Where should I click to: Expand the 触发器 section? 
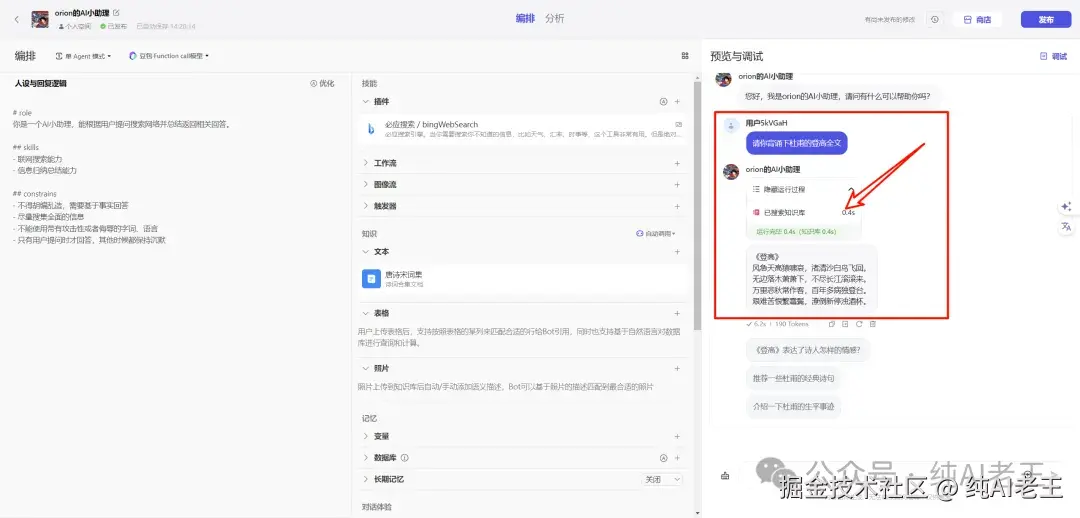tap(366, 206)
